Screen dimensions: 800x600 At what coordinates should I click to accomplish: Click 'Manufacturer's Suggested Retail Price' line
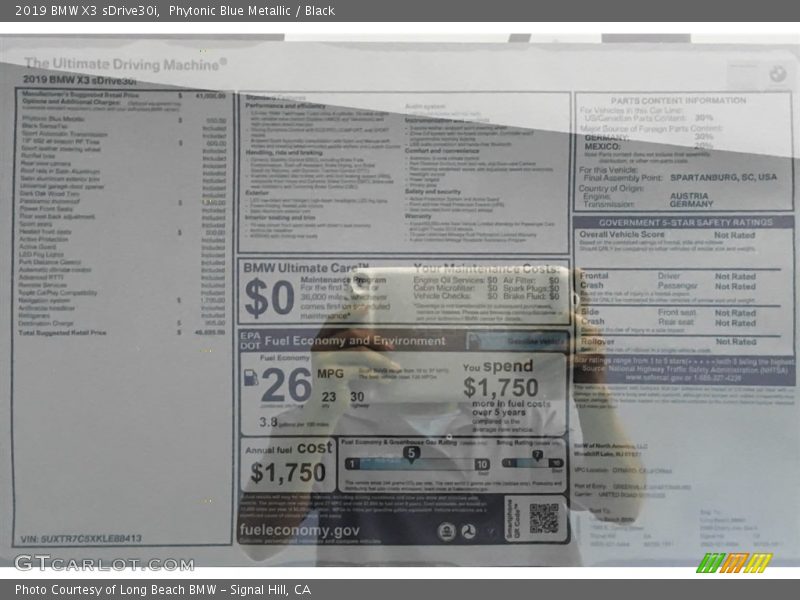[x=122, y=95]
